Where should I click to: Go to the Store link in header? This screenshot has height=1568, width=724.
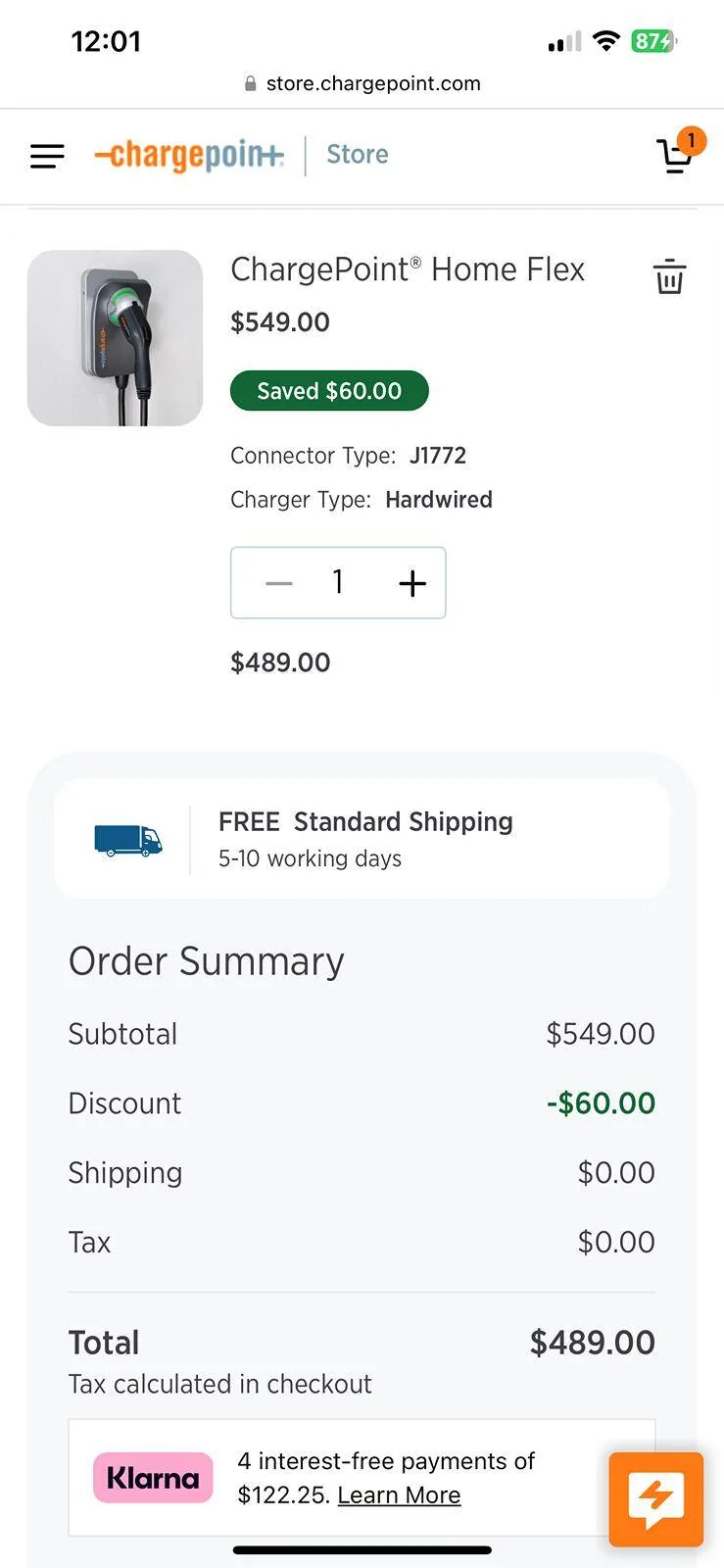357,155
